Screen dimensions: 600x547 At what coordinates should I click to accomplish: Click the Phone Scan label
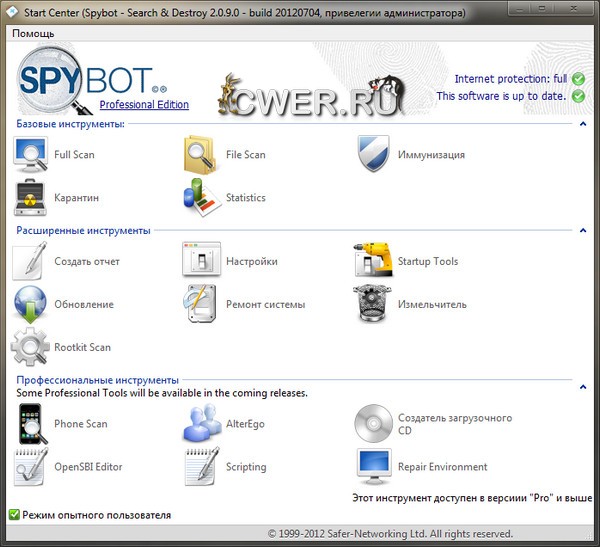pos(81,424)
